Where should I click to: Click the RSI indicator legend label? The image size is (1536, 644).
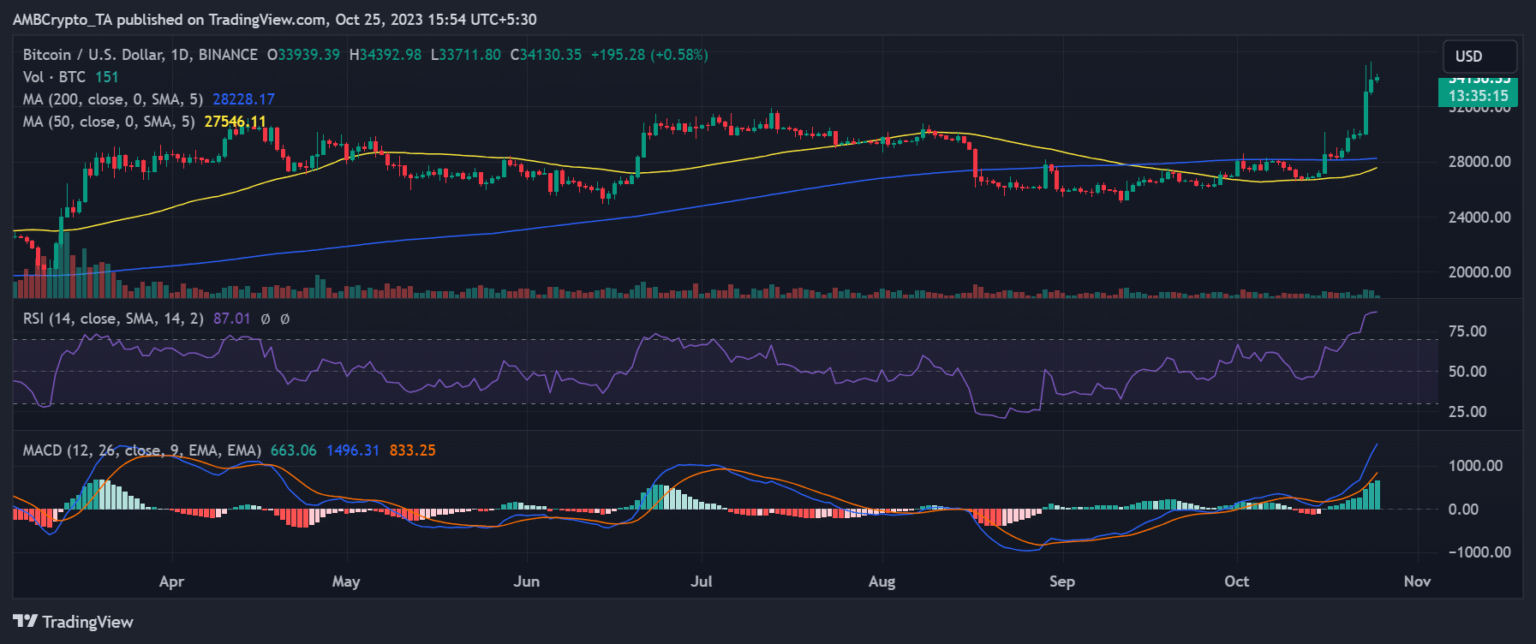pos(95,319)
